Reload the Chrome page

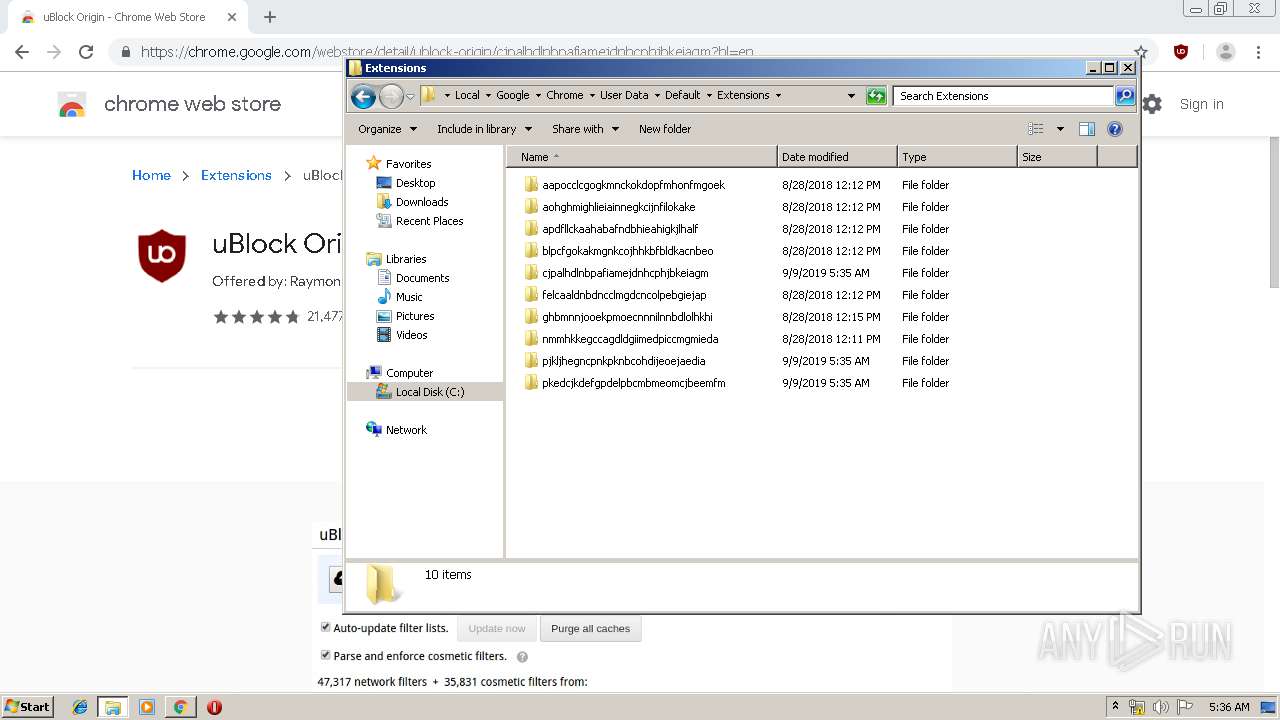pyautogui.click(x=86, y=52)
